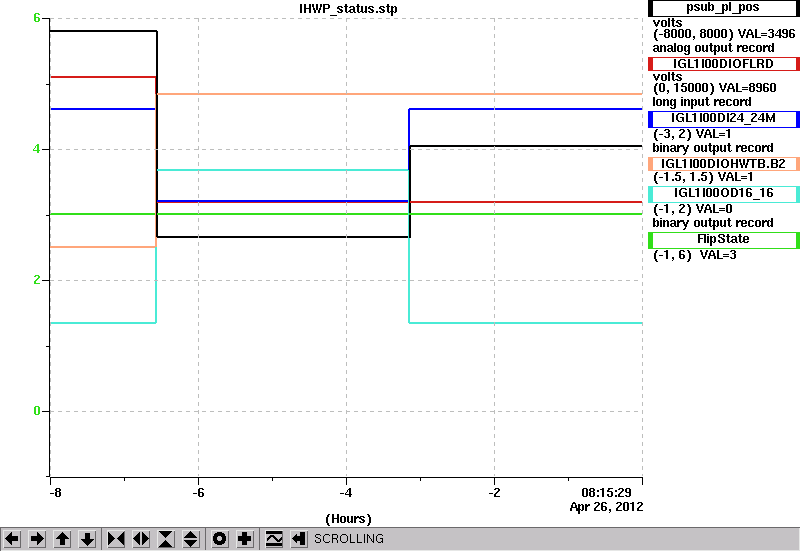Click the y-axis label '2'
Screen dimensions: 800x551
(x=37, y=280)
